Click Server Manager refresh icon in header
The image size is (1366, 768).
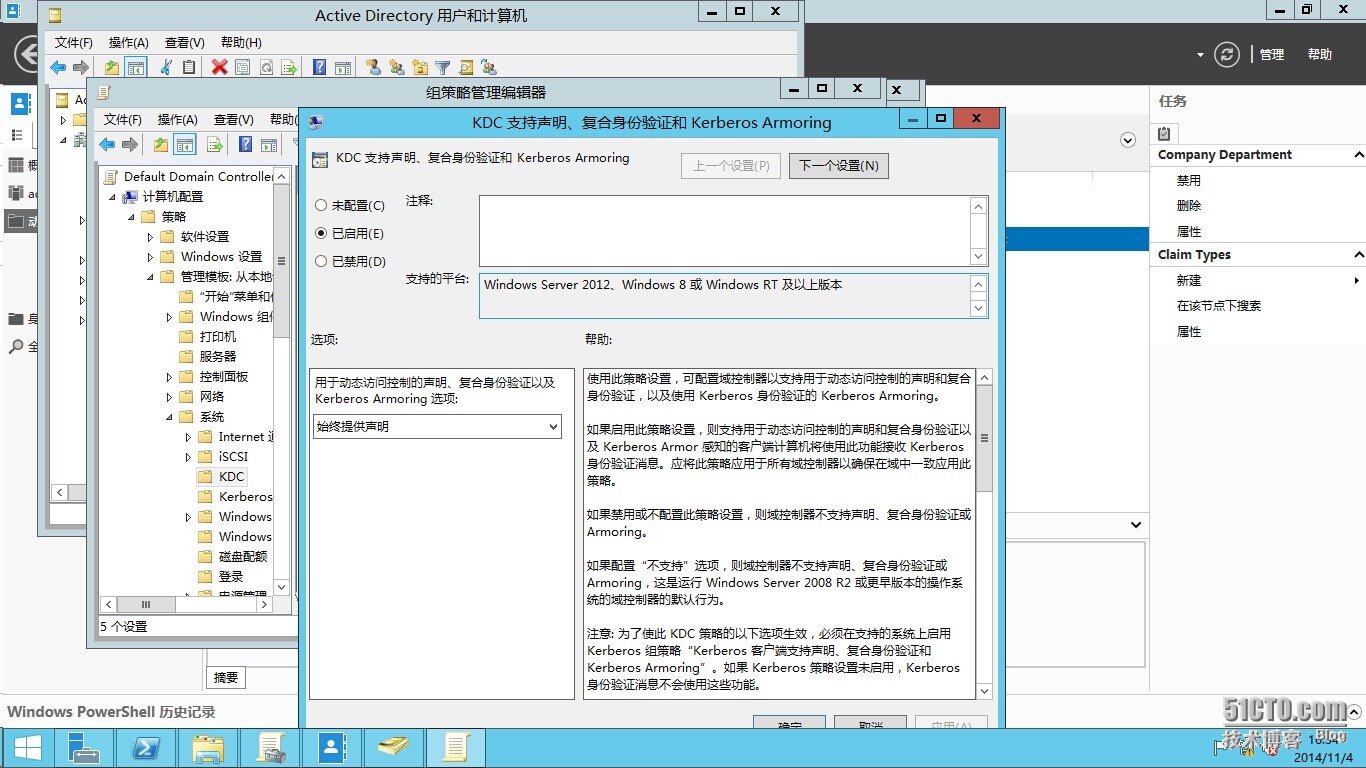pyautogui.click(x=1227, y=55)
